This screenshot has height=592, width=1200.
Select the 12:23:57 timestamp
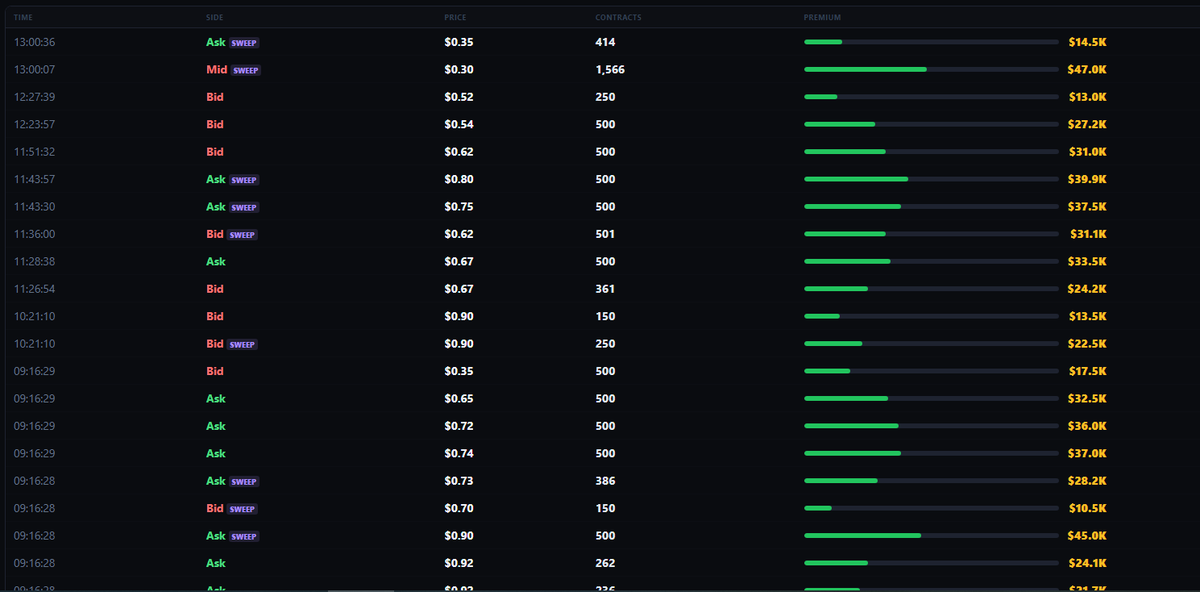pos(34,125)
